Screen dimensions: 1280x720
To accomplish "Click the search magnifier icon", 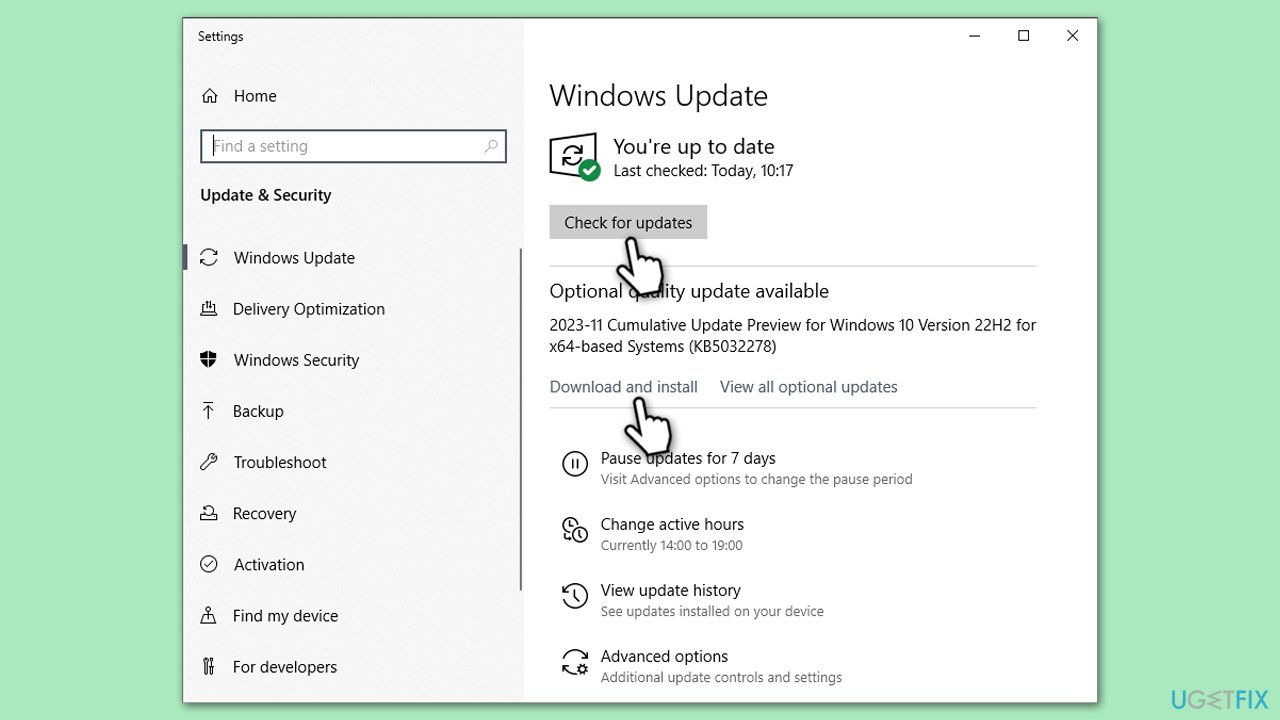I will (x=491, y=146).
